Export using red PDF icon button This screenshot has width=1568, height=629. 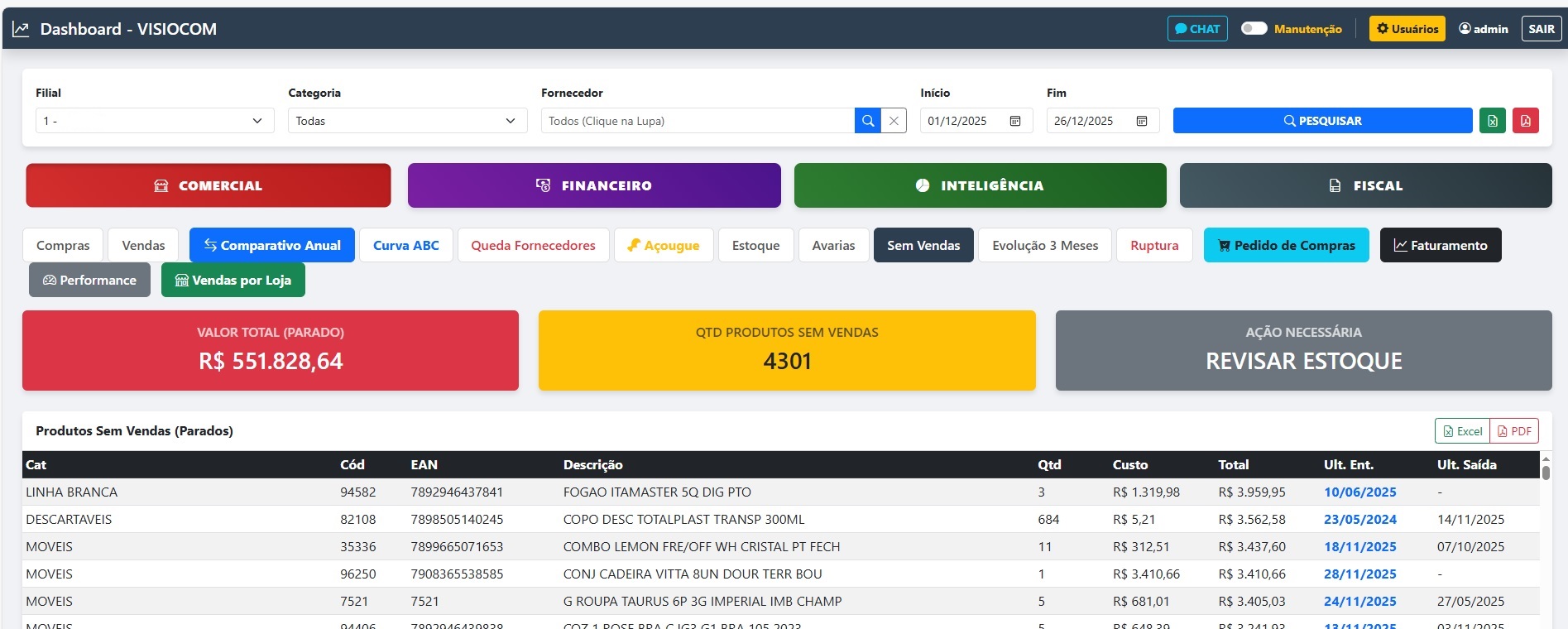(x=1525, y=121)
